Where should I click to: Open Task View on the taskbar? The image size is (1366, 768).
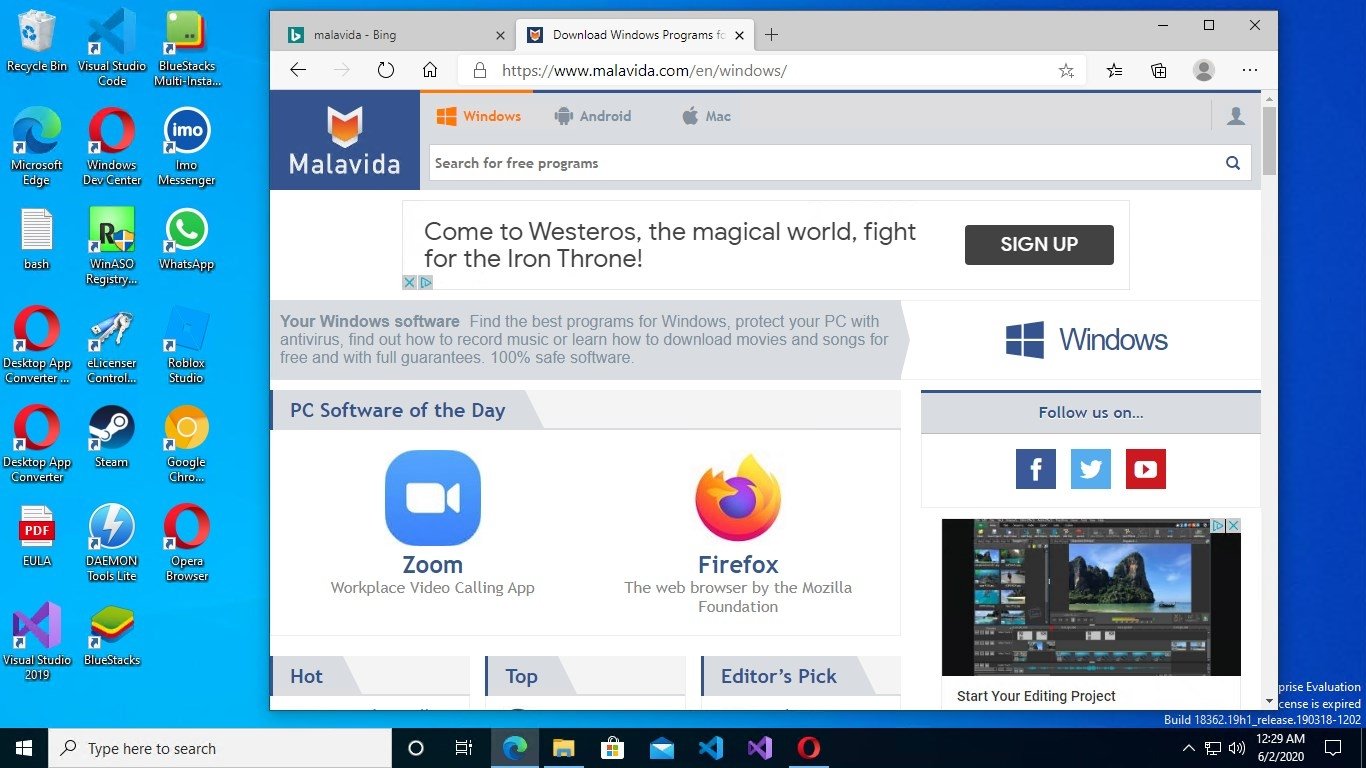pyautogui.click(x=464, y=748)
